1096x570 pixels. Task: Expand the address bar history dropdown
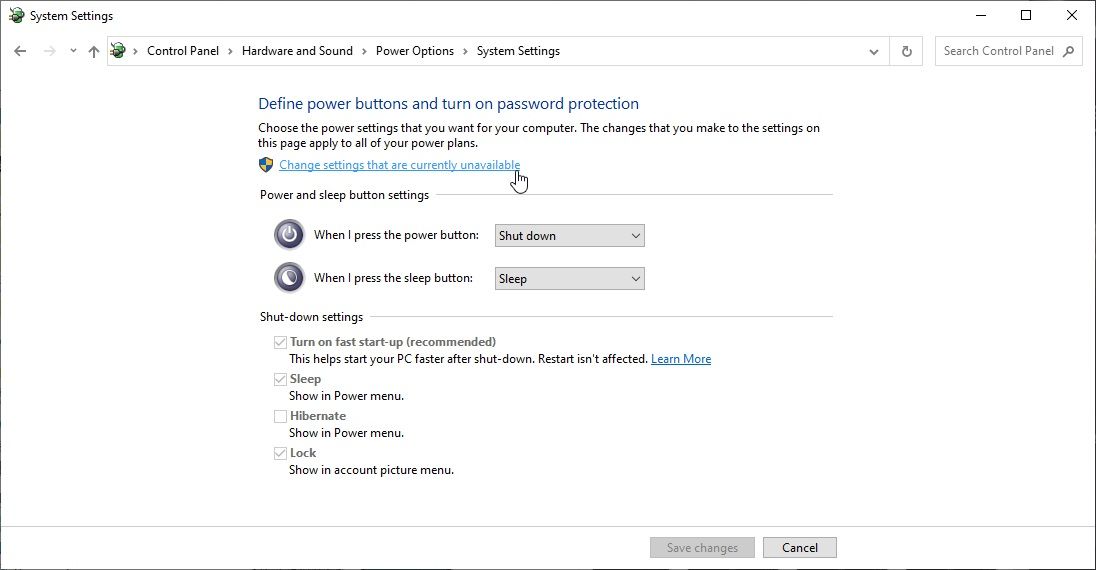[874, 51]
